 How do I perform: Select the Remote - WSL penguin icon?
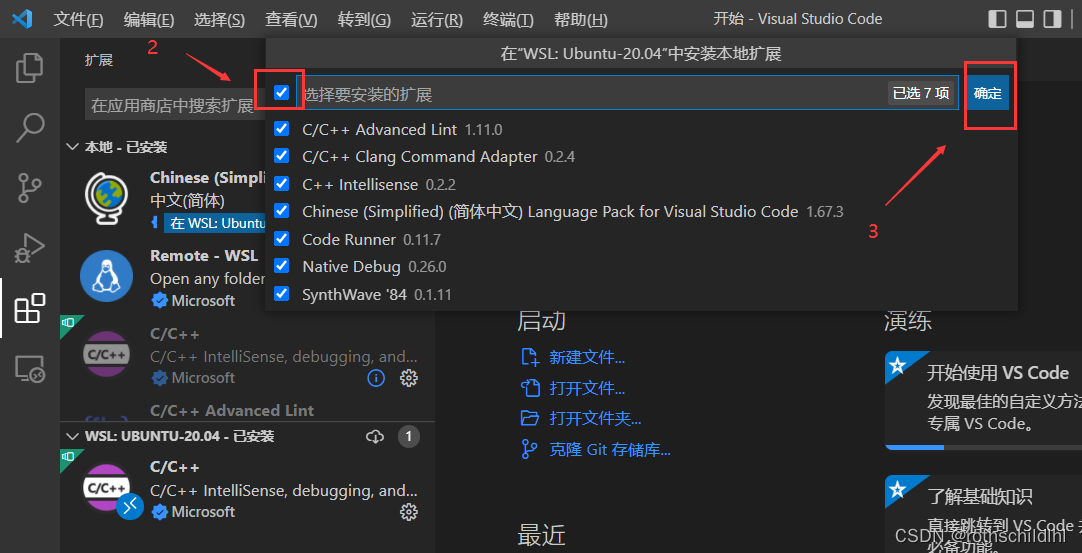pos(106,276)
